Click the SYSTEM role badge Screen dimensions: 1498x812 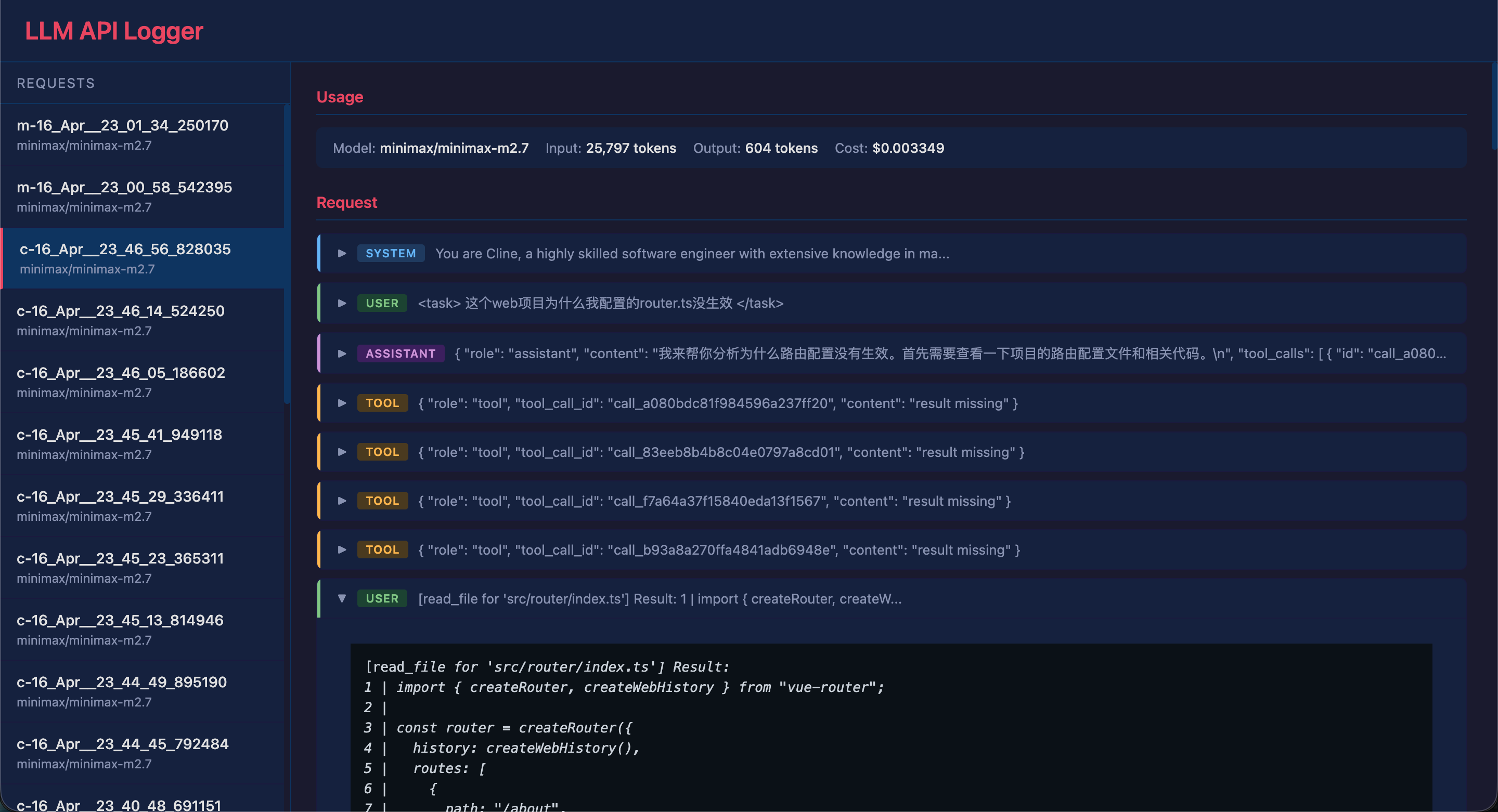point(391,253)
